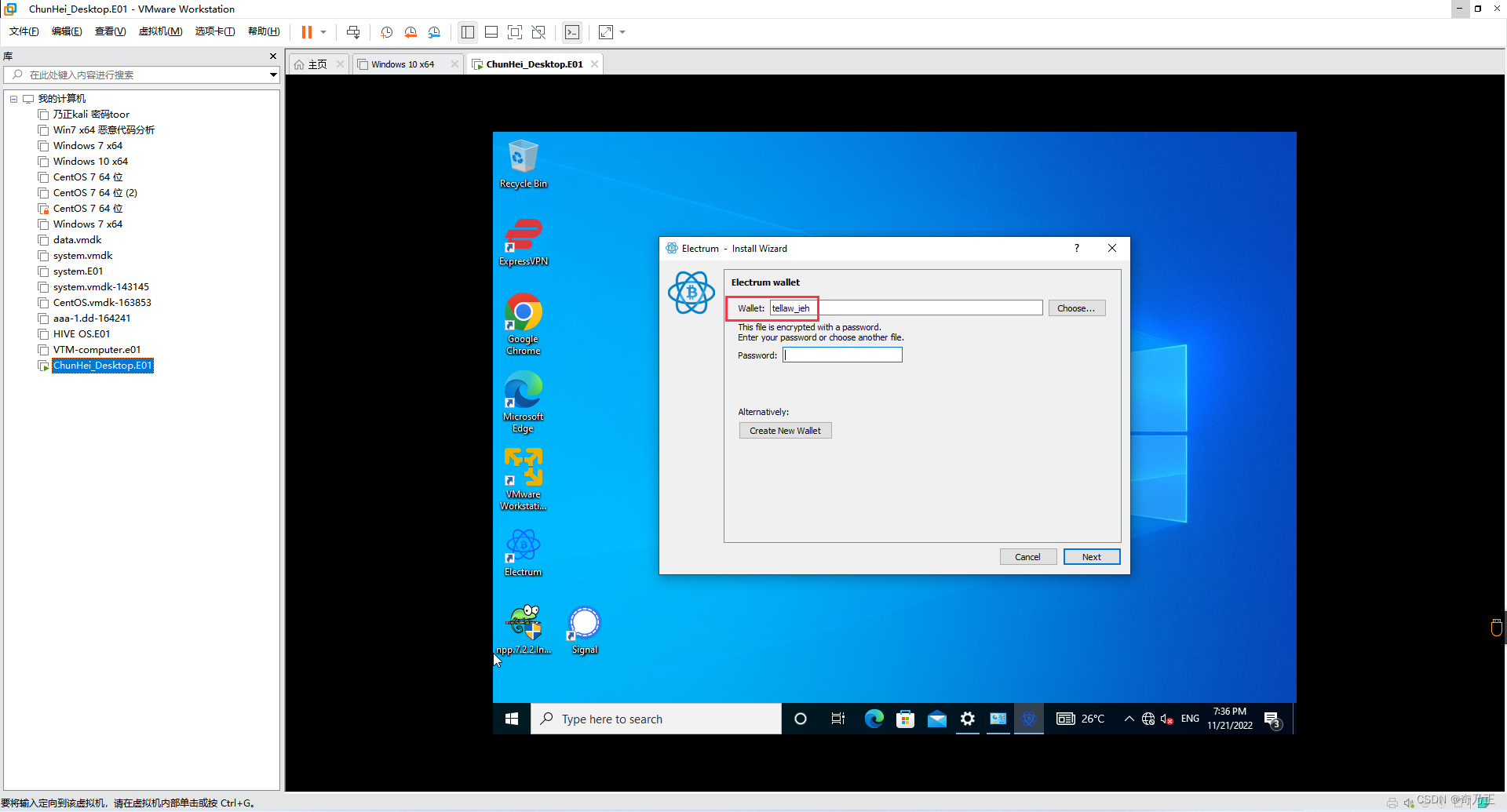Open ExpressVPN desktop icon
The image size is (1507, 812).
[x=524, y=242]
